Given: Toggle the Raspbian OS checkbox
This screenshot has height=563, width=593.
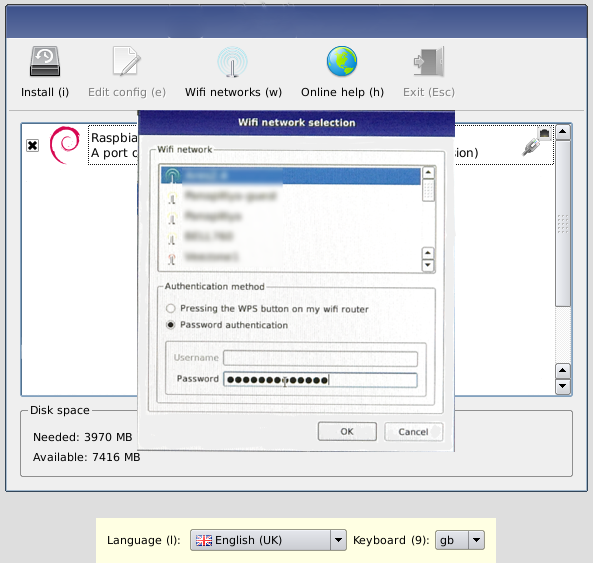Looking at the screenshot, I should coord(33,145).
